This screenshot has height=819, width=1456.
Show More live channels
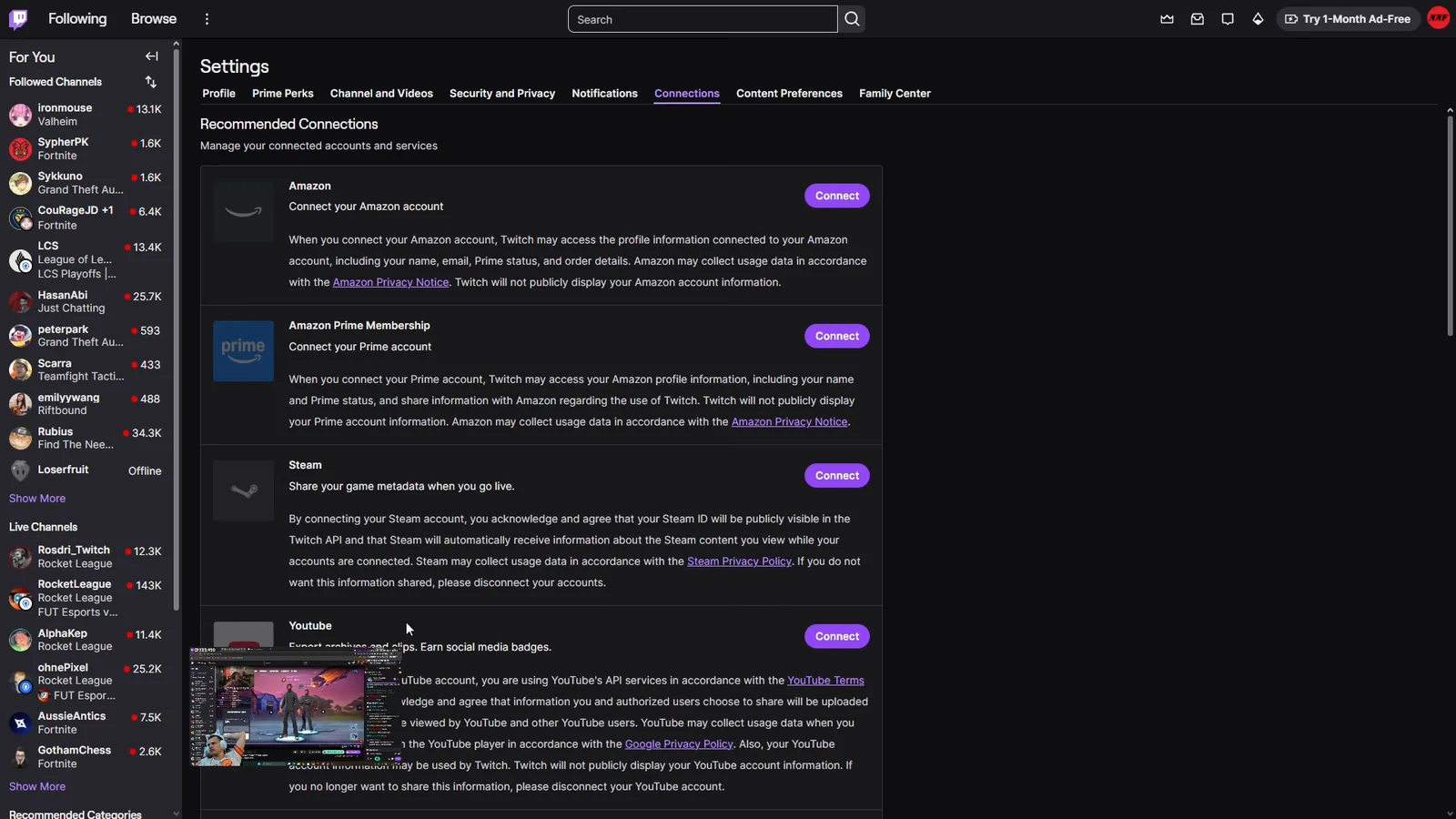(37, 787)
